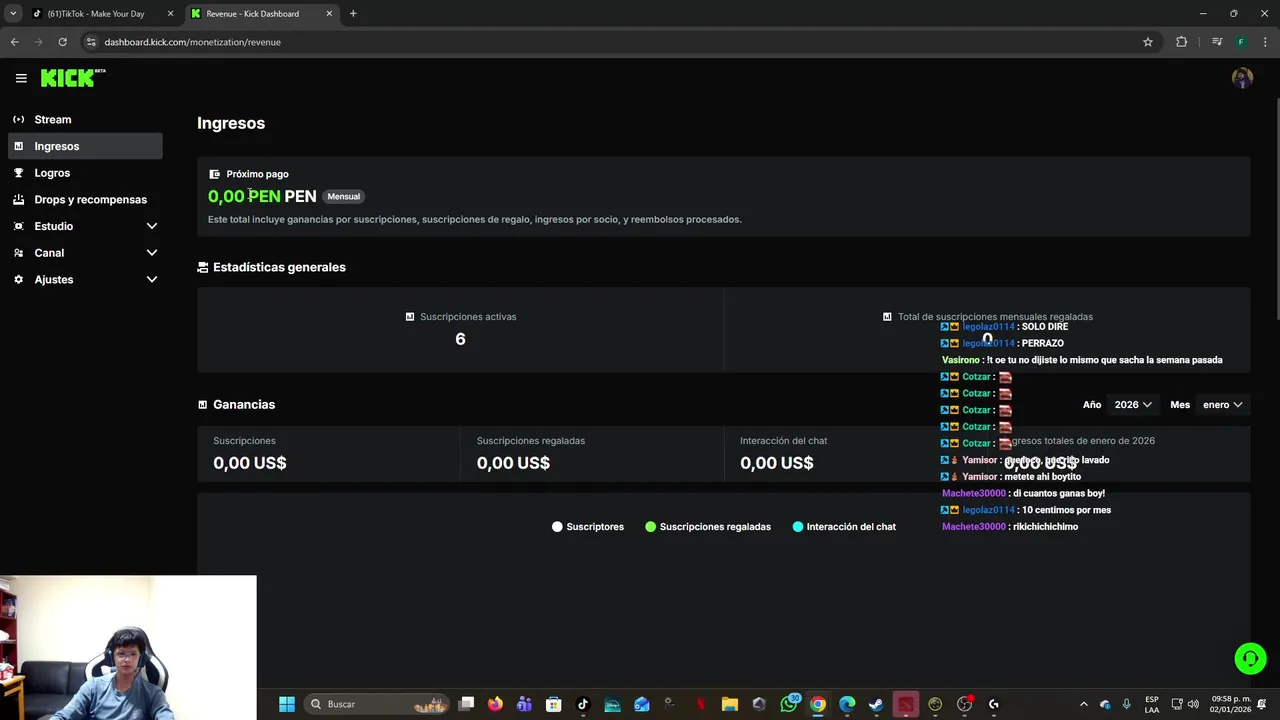
Task: Close the Kick Dashboard tab
Action: (329, 14)
